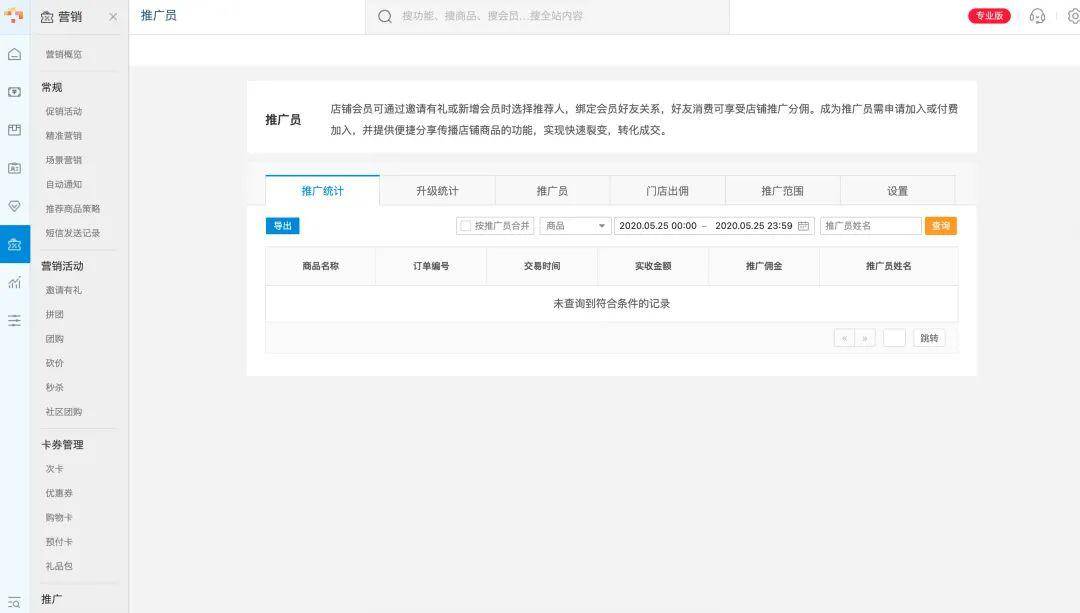Click the sliders settings icon in sidebar
This screenshot has height=613, width=1080.
point(14,321)
